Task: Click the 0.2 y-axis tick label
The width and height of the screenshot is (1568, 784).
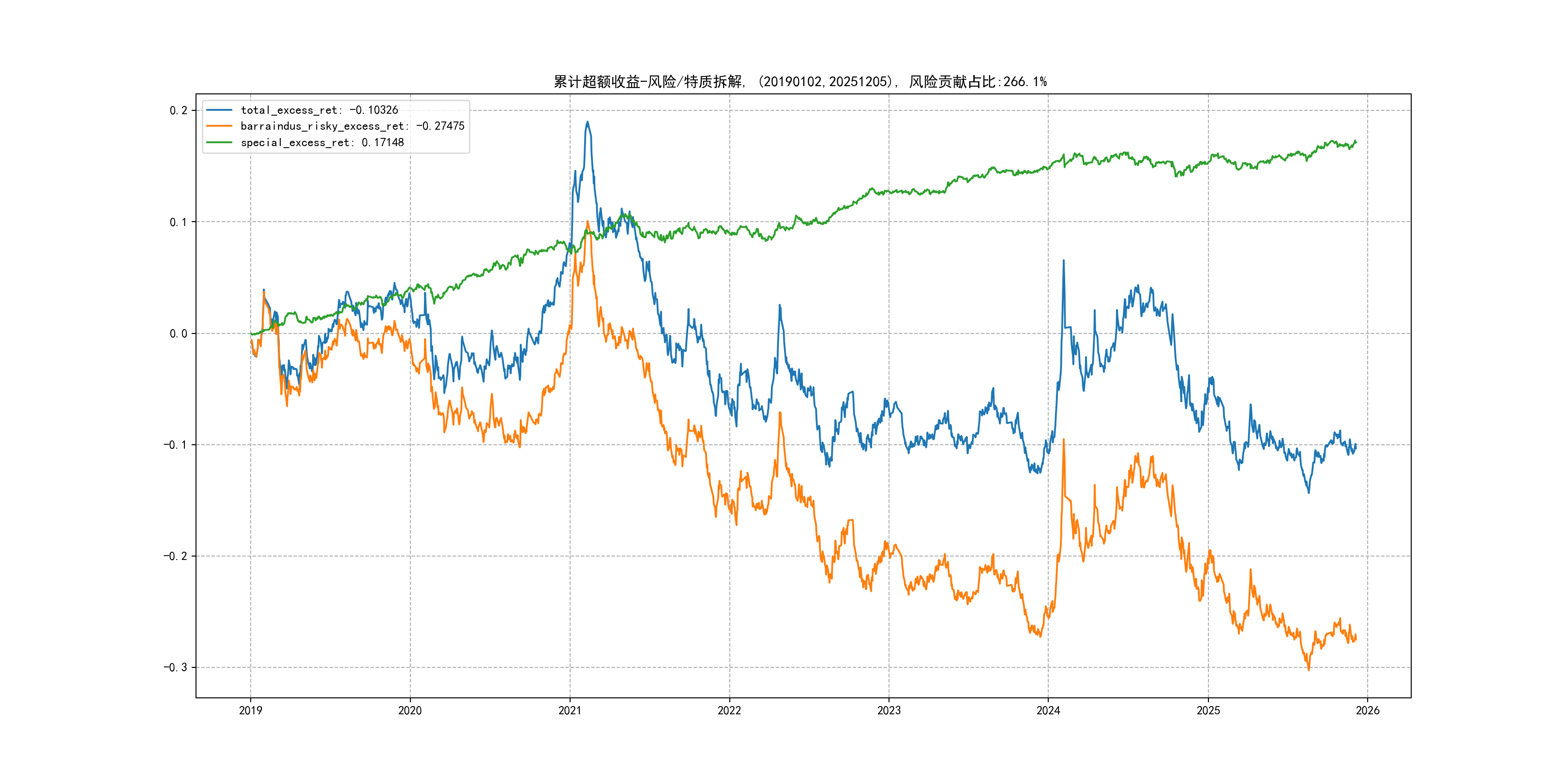Action: pyautogui.click(x=179, y=110)
